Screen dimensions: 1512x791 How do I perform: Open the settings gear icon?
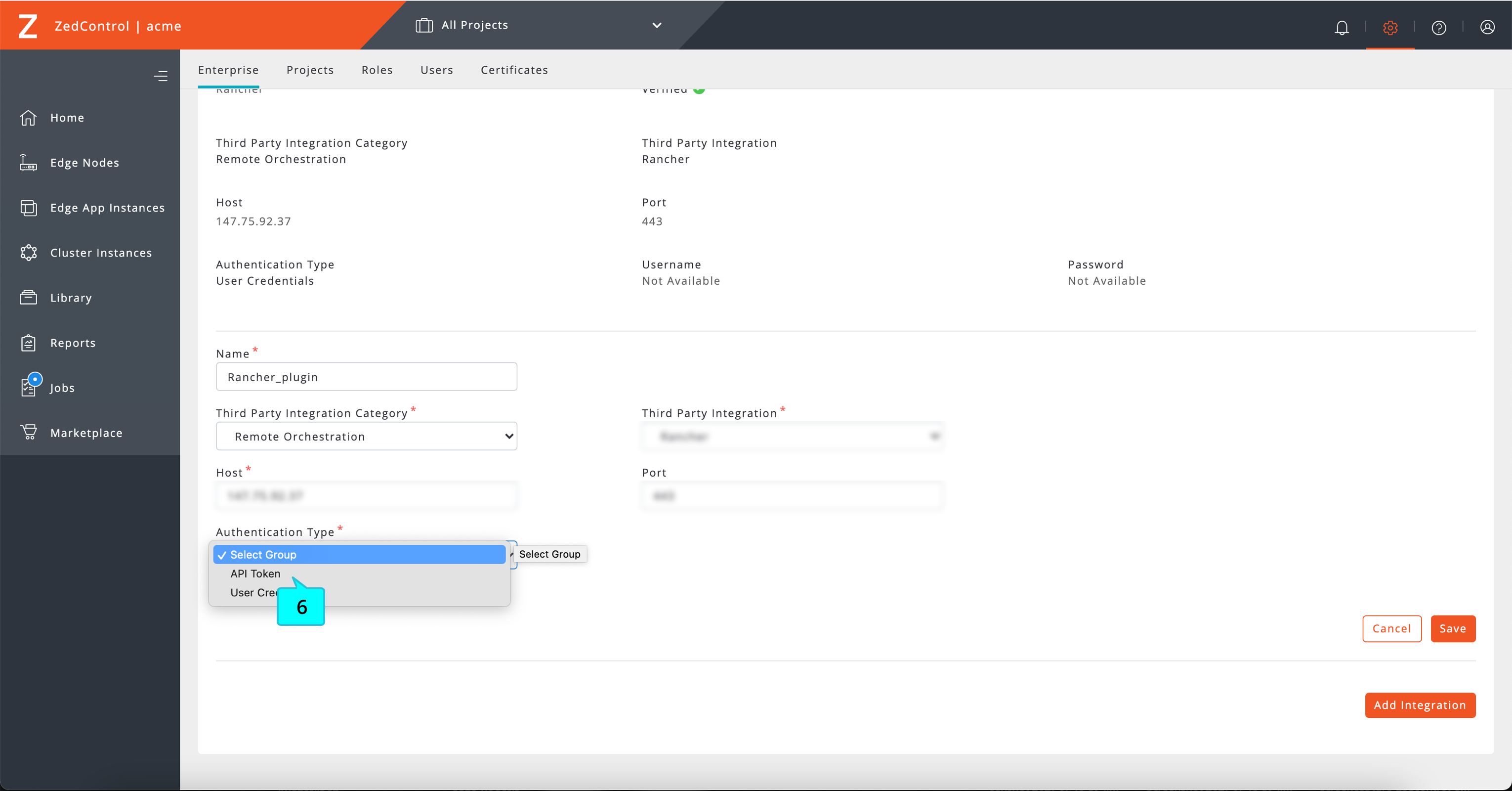click(1390, 27)
